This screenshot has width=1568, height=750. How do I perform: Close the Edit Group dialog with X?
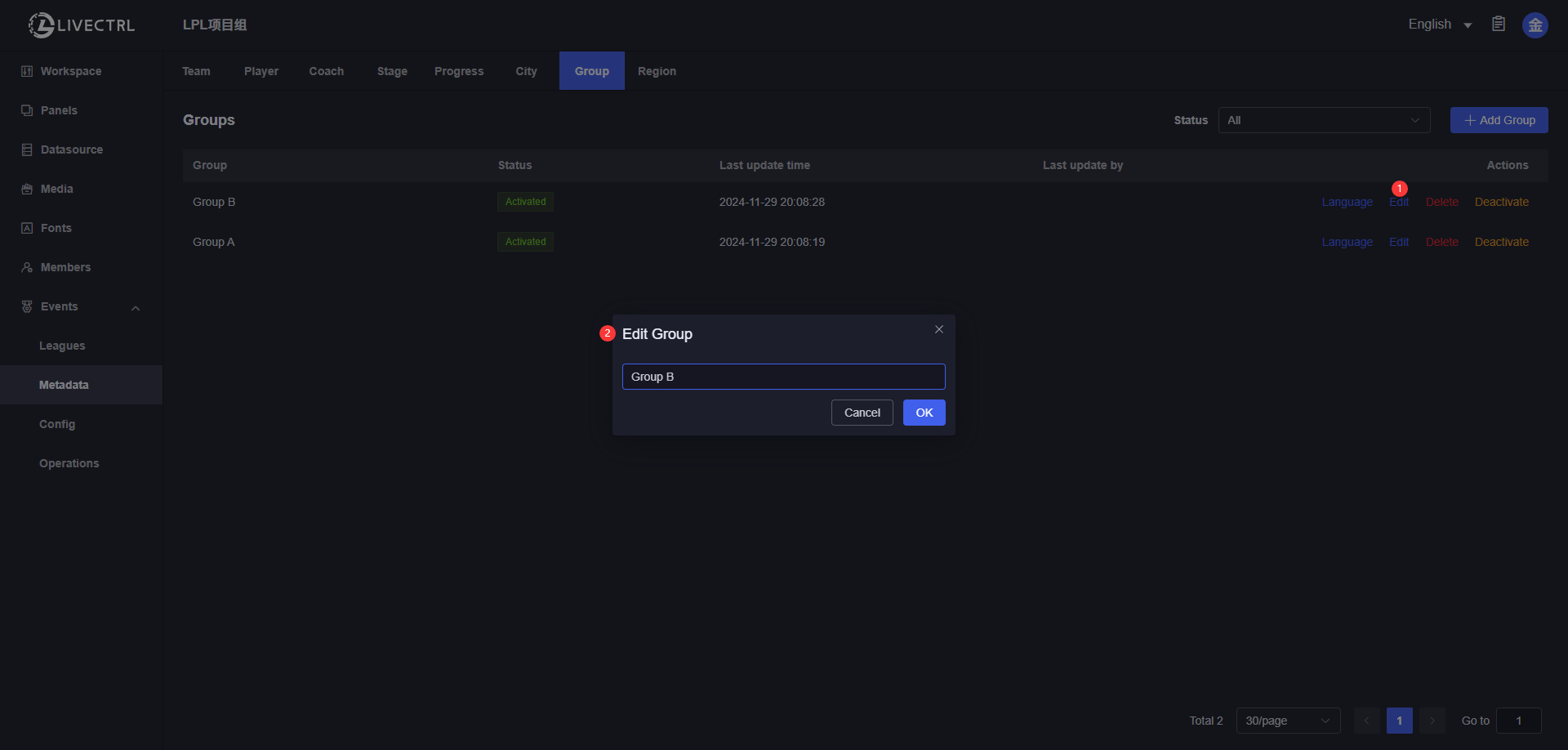939,329
